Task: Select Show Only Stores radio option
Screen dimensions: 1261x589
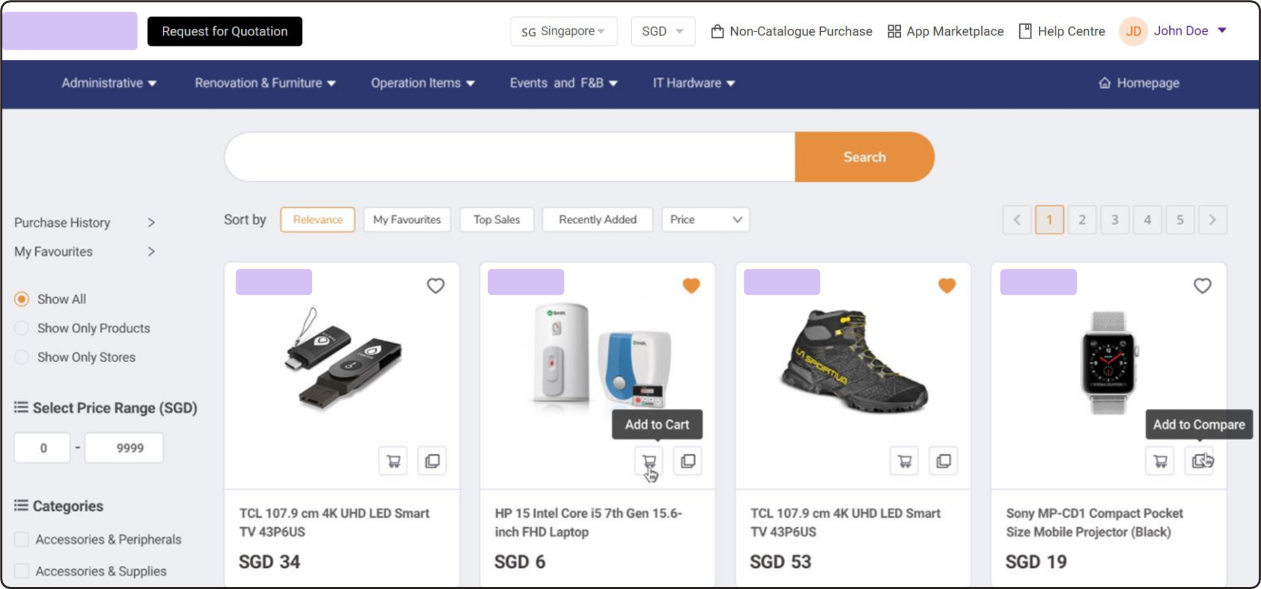Action: tap(21, 357)
